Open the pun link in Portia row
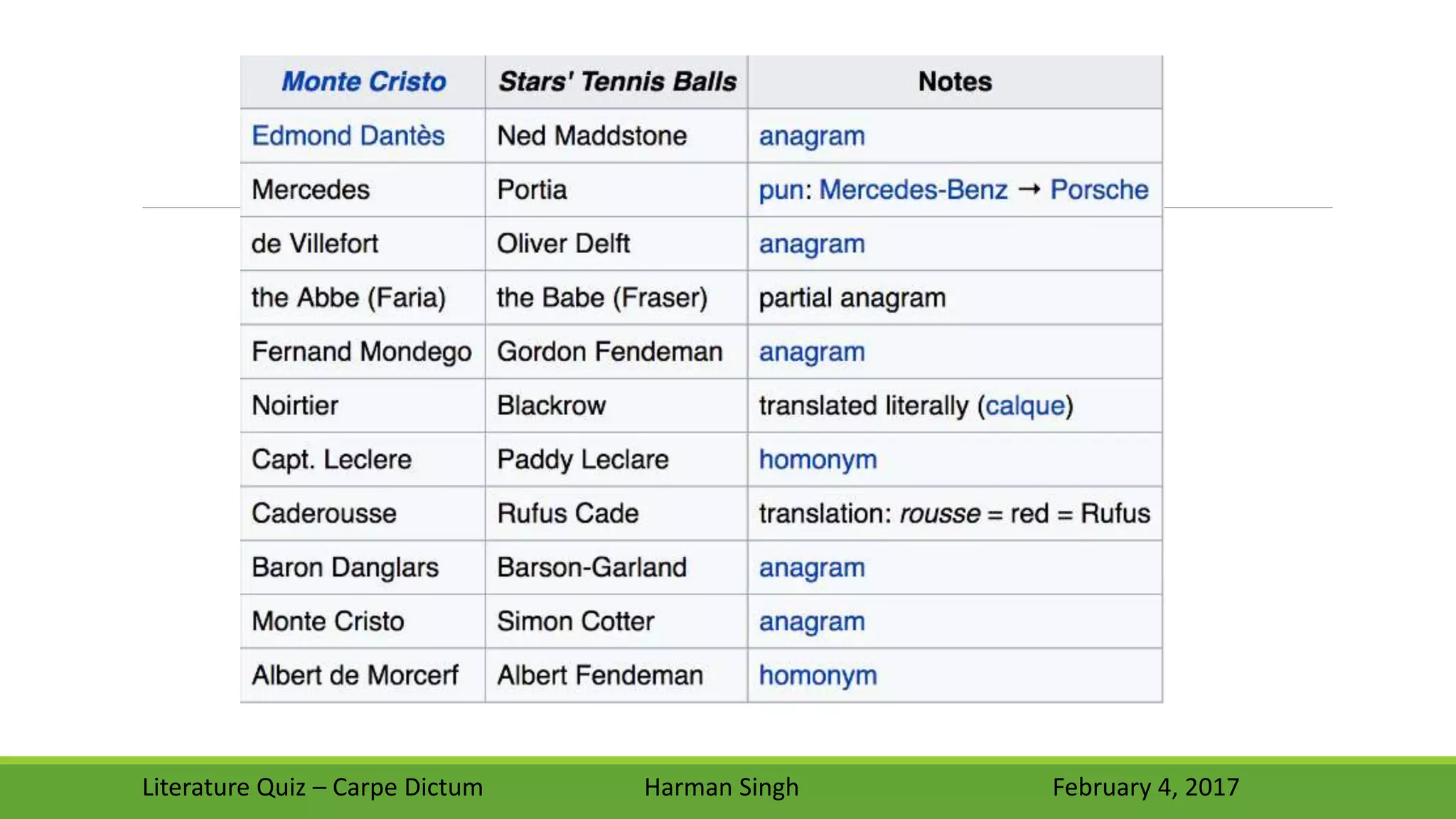This screenshot has width=1456, height=819. (x=781, y=191)
